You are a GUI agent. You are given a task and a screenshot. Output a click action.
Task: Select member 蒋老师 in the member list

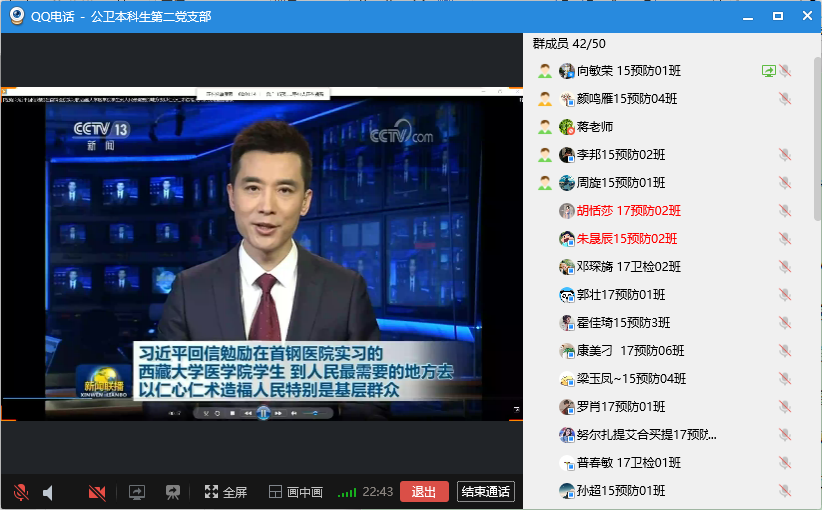tap(594, 127)
